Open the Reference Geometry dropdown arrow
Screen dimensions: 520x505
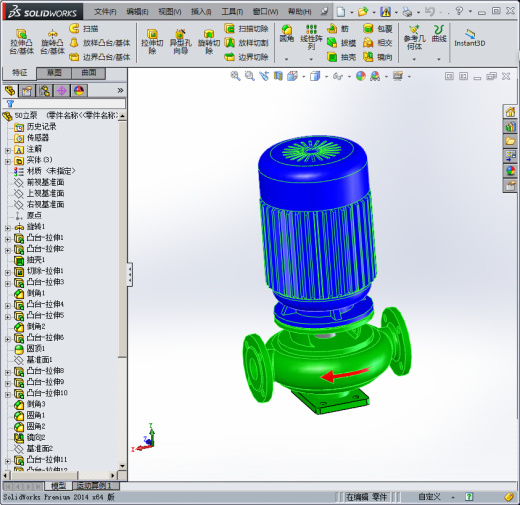click(x=414, y=59)
